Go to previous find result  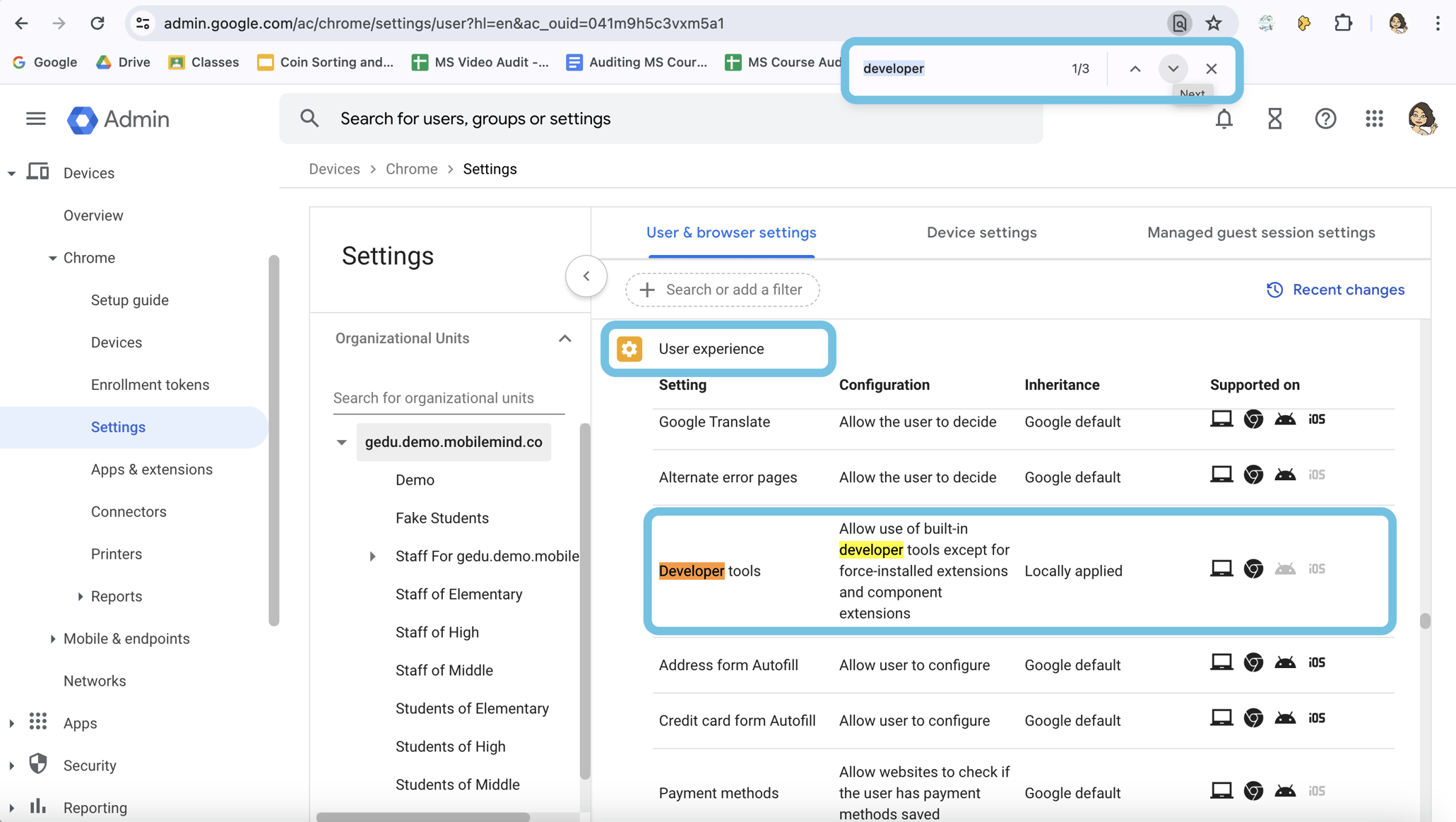(1135, 68)
